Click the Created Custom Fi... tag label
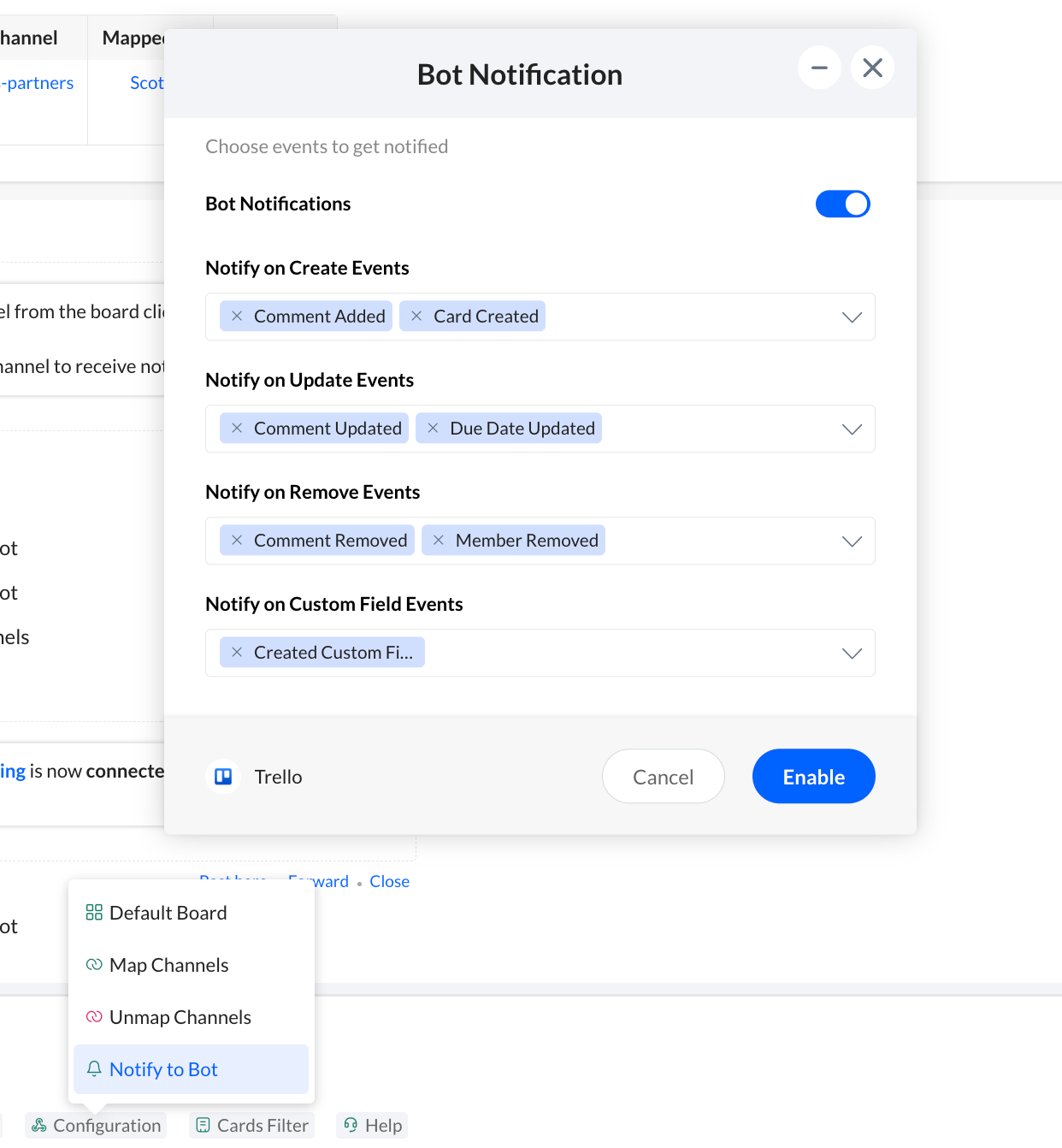 [333, 653]
